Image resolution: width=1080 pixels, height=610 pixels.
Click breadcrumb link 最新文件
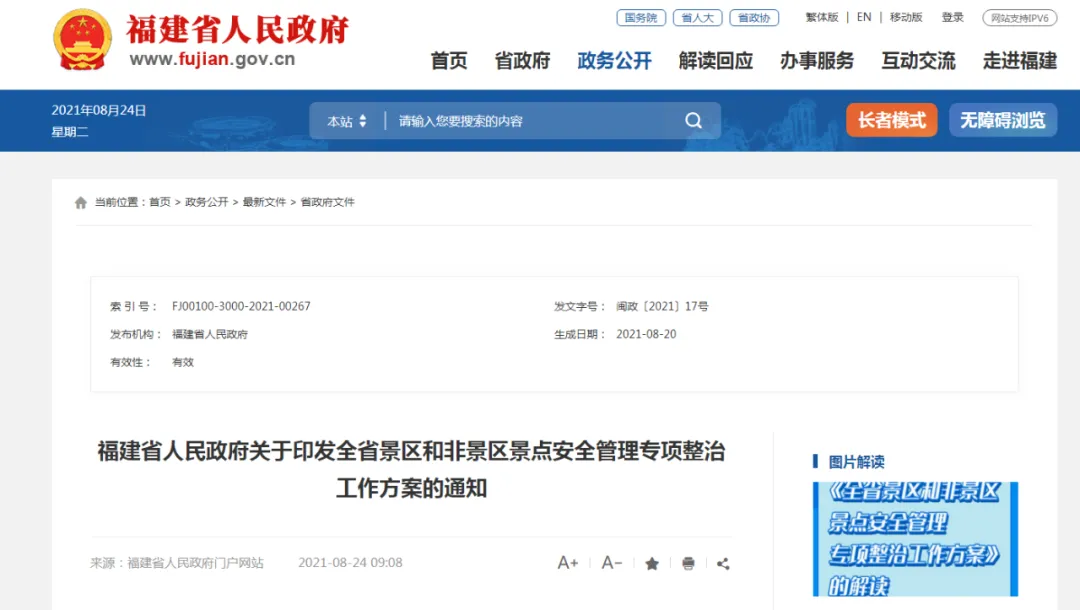pos(264,202)
